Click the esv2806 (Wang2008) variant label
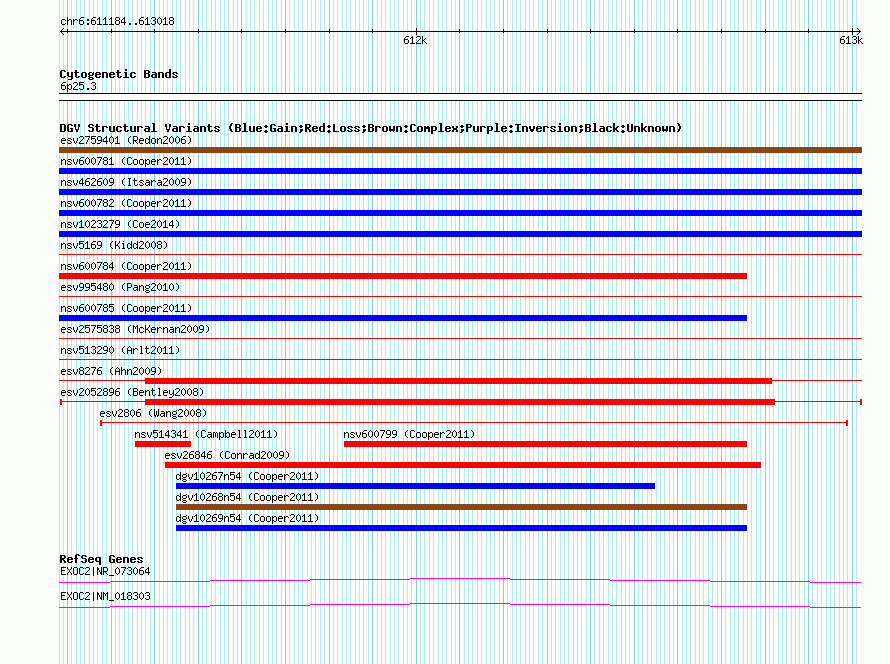The height and width of the screenshot is (664, 890). coord(153,413)
